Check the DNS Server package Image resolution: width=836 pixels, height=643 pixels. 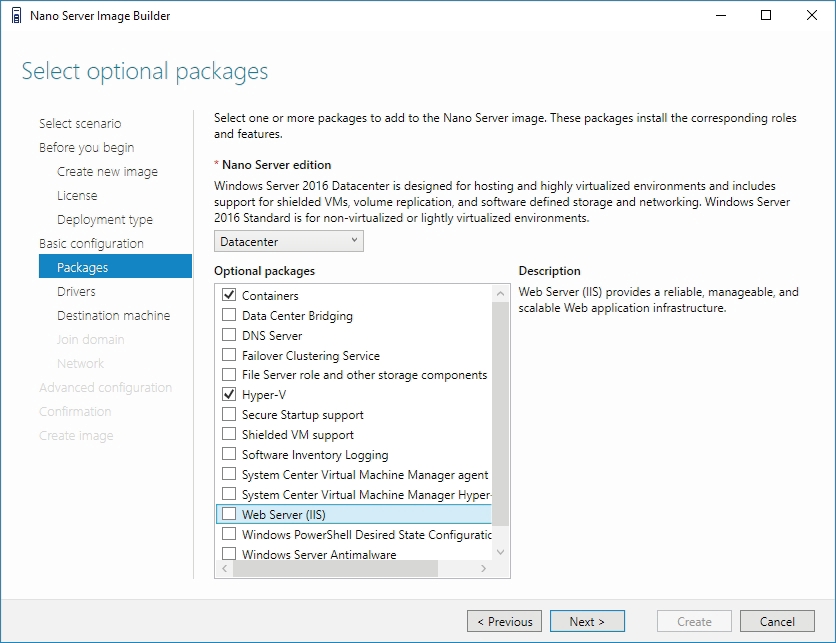(229, 335)
